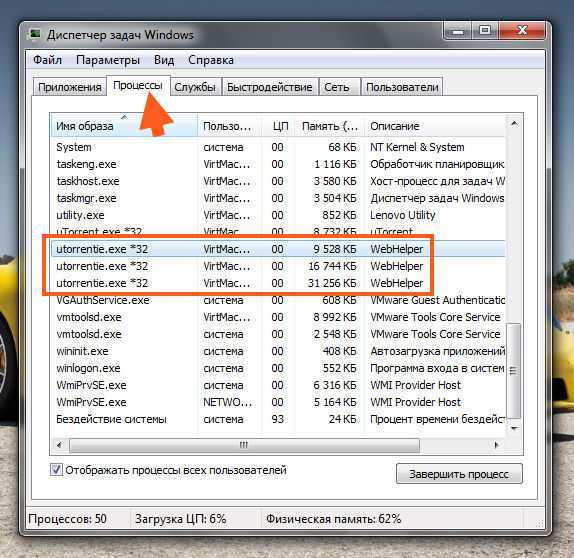Maximize the Task Manager window
Image resolution: width=574 pixels, height=558 pixels.
coord(485,31)
